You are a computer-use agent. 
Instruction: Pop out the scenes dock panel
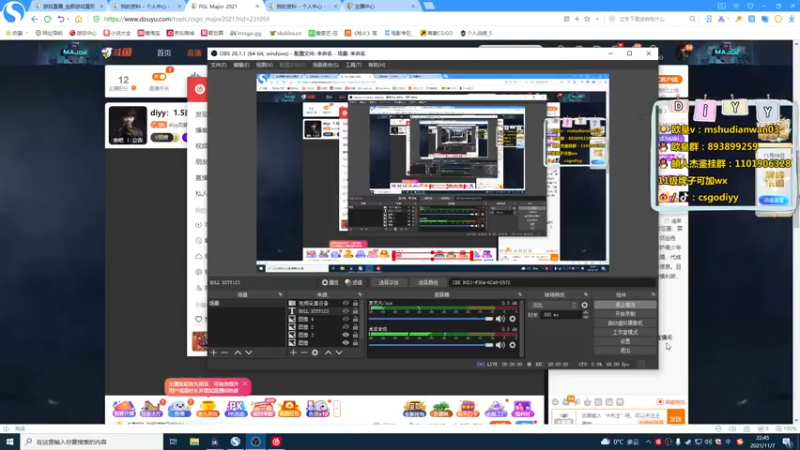pyautogui.click(x=280, y=294)
